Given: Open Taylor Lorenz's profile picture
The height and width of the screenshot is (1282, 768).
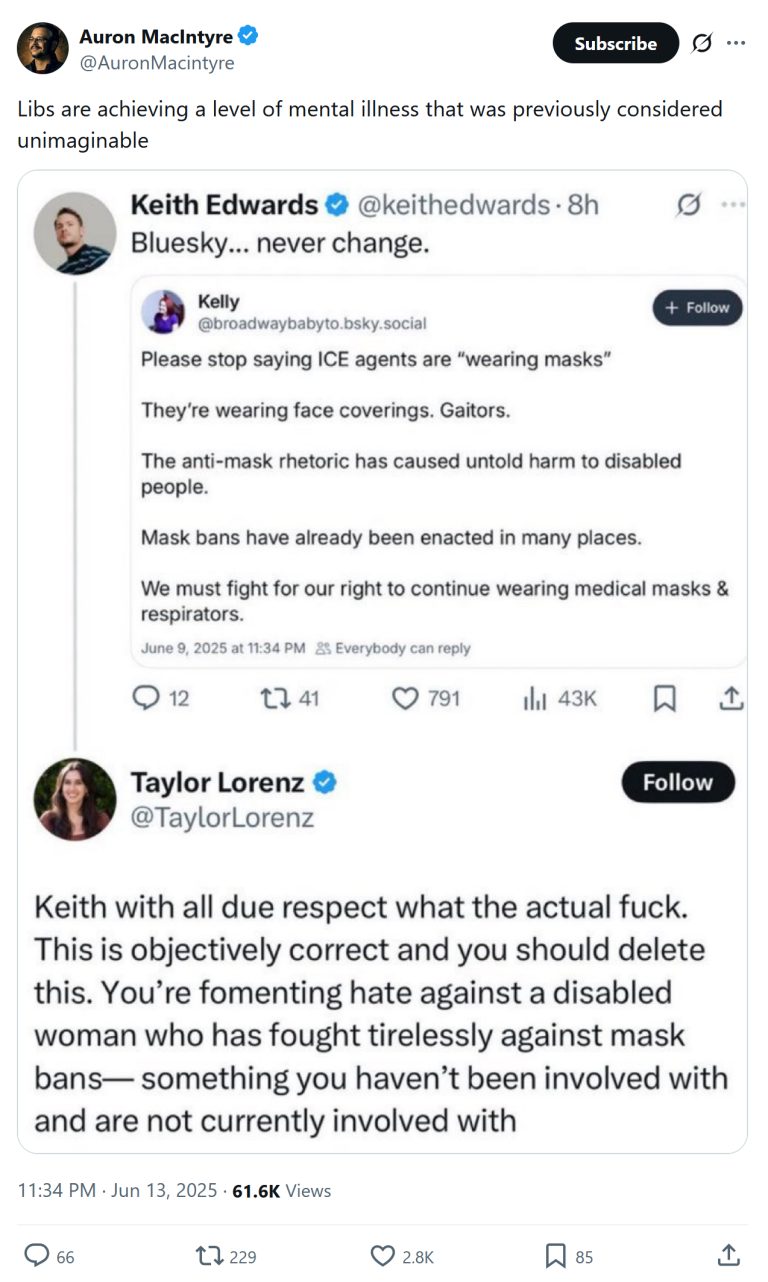Looking at the screenshot, I should (74, 798).
